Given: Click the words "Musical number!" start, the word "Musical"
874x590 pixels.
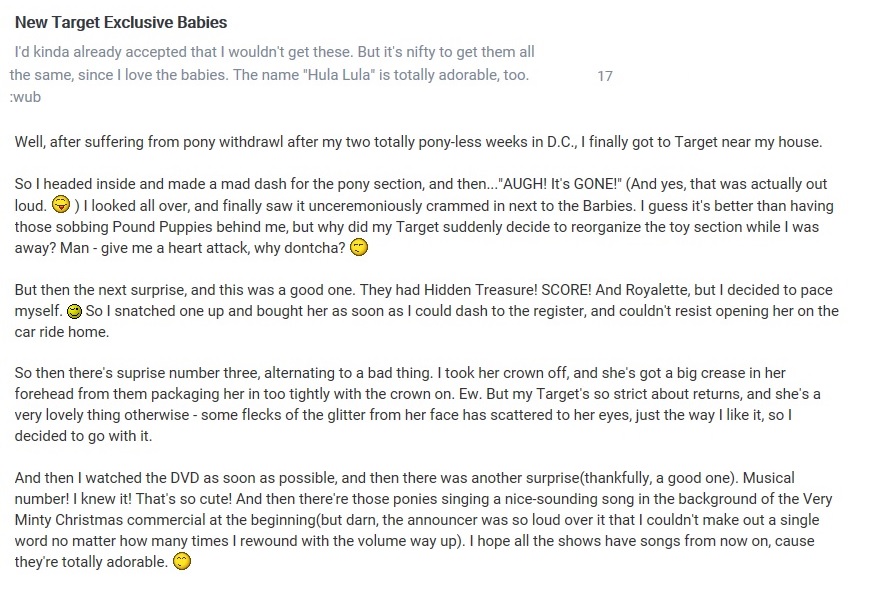Looking at the screenshot, I should [769, 478].
